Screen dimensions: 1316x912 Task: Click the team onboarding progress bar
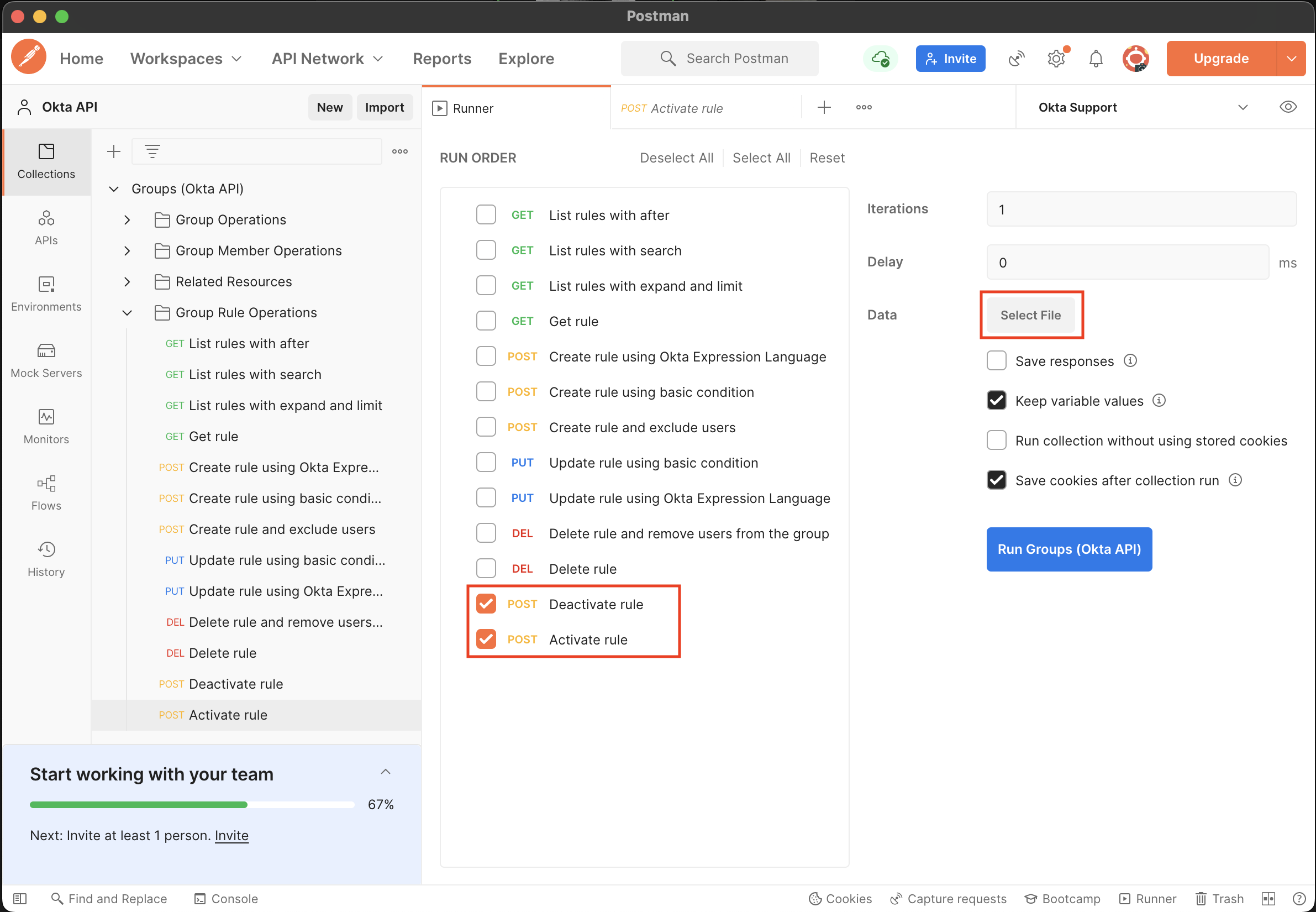click(x=192, y=805)
